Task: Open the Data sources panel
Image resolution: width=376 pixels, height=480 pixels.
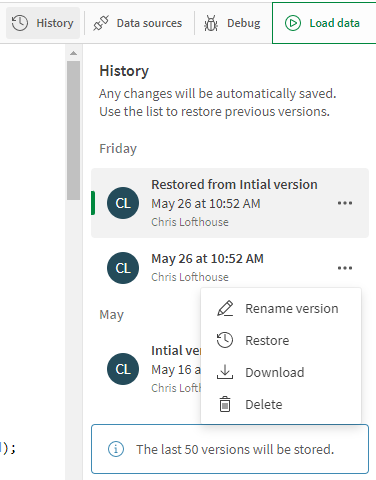Action: click(x=138, y=23)
